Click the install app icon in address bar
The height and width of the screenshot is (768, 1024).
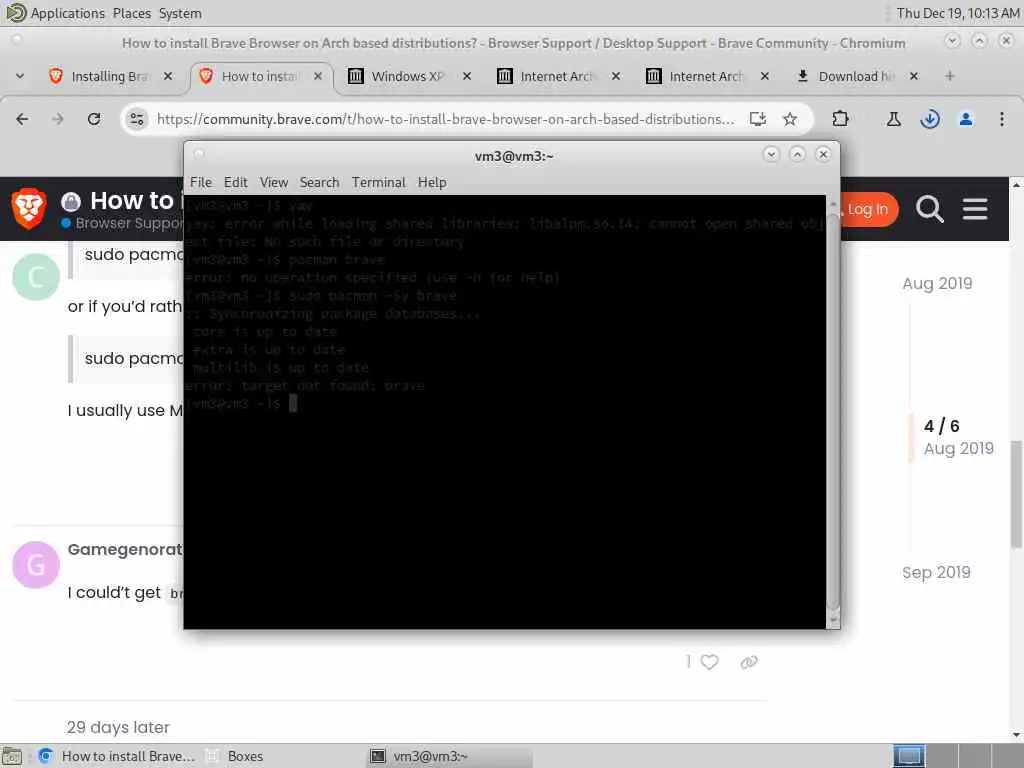point(758,119)
